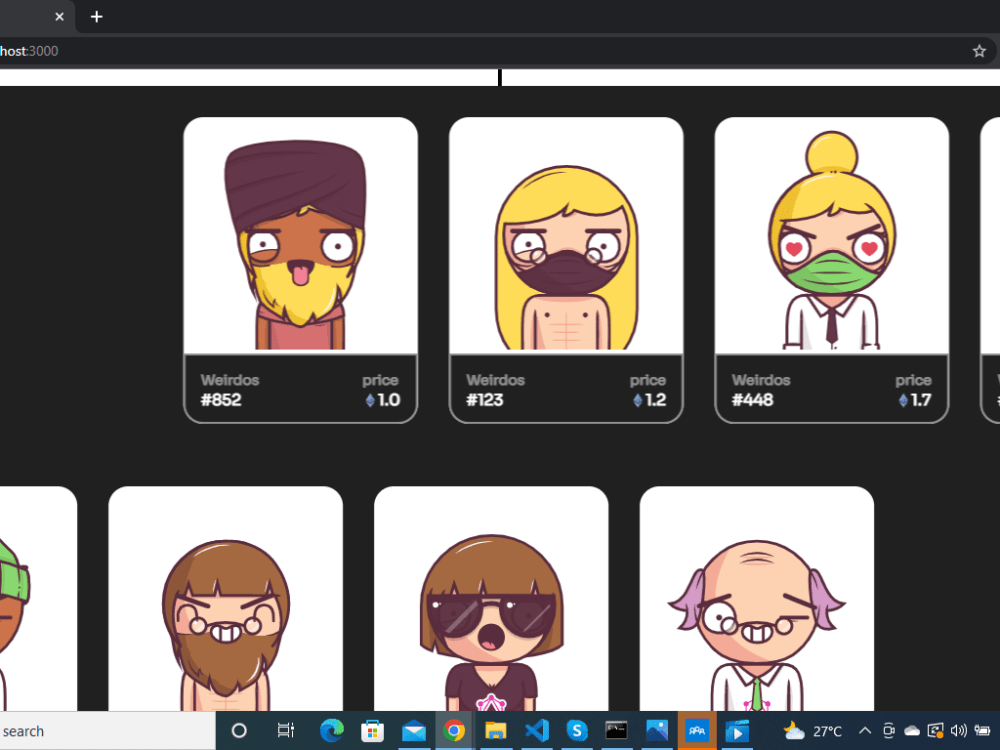Image resolution: width=1000 pixels, height=750 pixels.
Task: Open Task View from the taskbar
Action: click(x=286, y=731)
